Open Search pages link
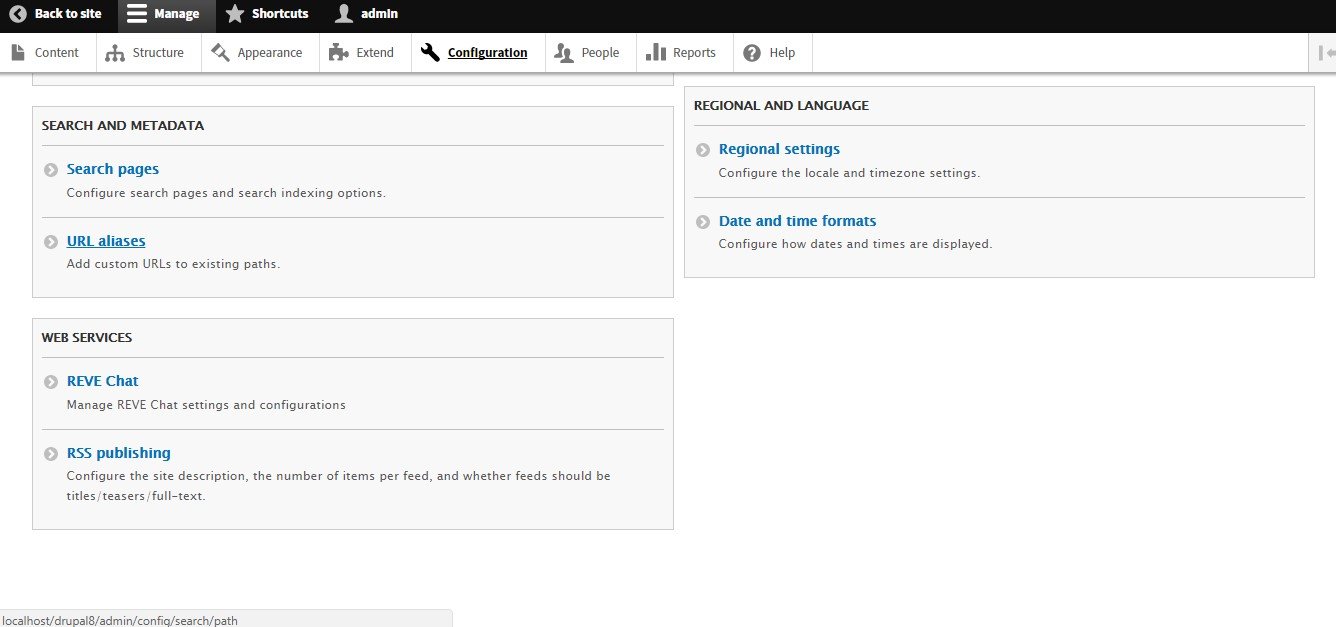1336x627 pixels. 112,169
